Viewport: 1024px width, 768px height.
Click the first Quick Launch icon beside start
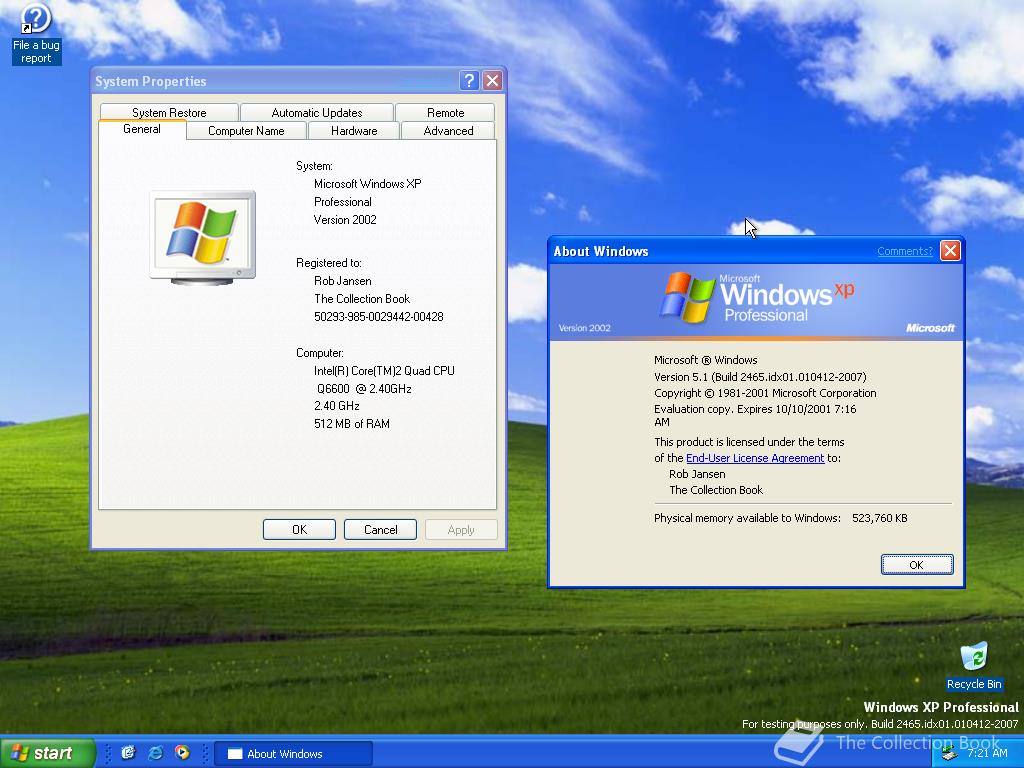coord(128,753)
